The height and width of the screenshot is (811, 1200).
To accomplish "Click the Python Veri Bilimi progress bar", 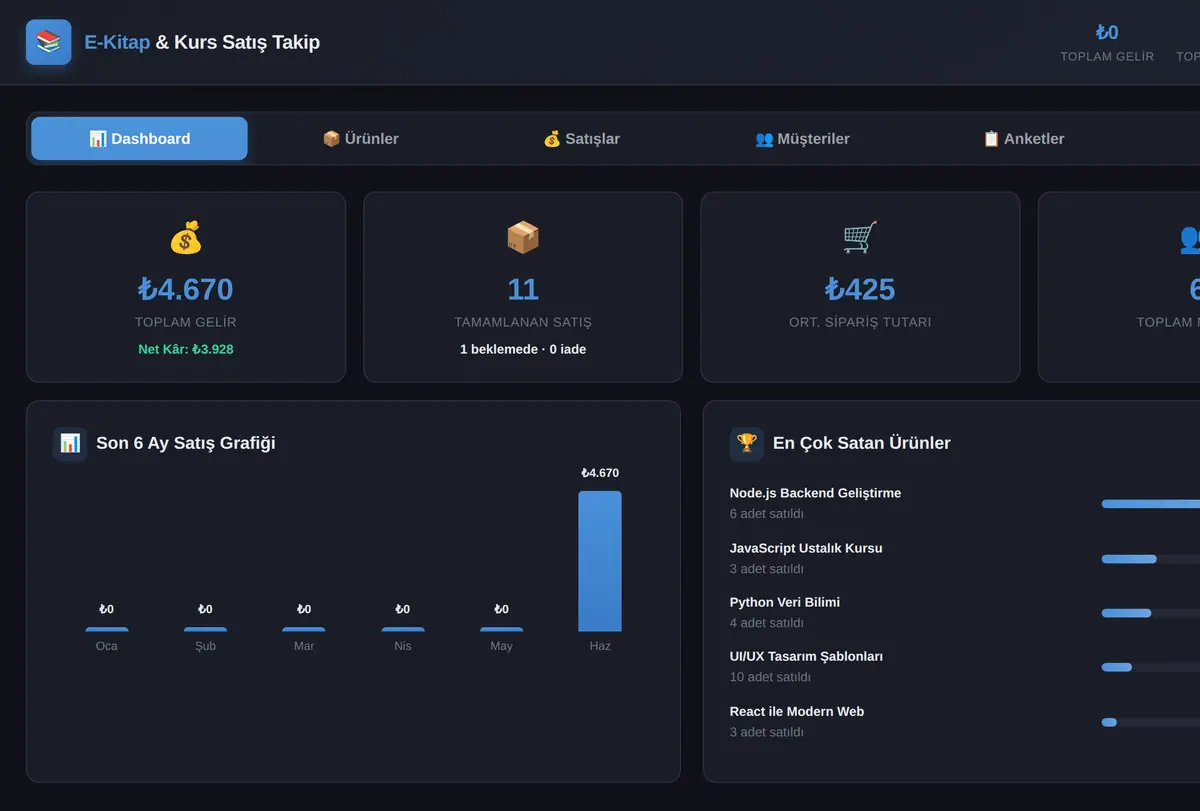I will pos(1151,613).
